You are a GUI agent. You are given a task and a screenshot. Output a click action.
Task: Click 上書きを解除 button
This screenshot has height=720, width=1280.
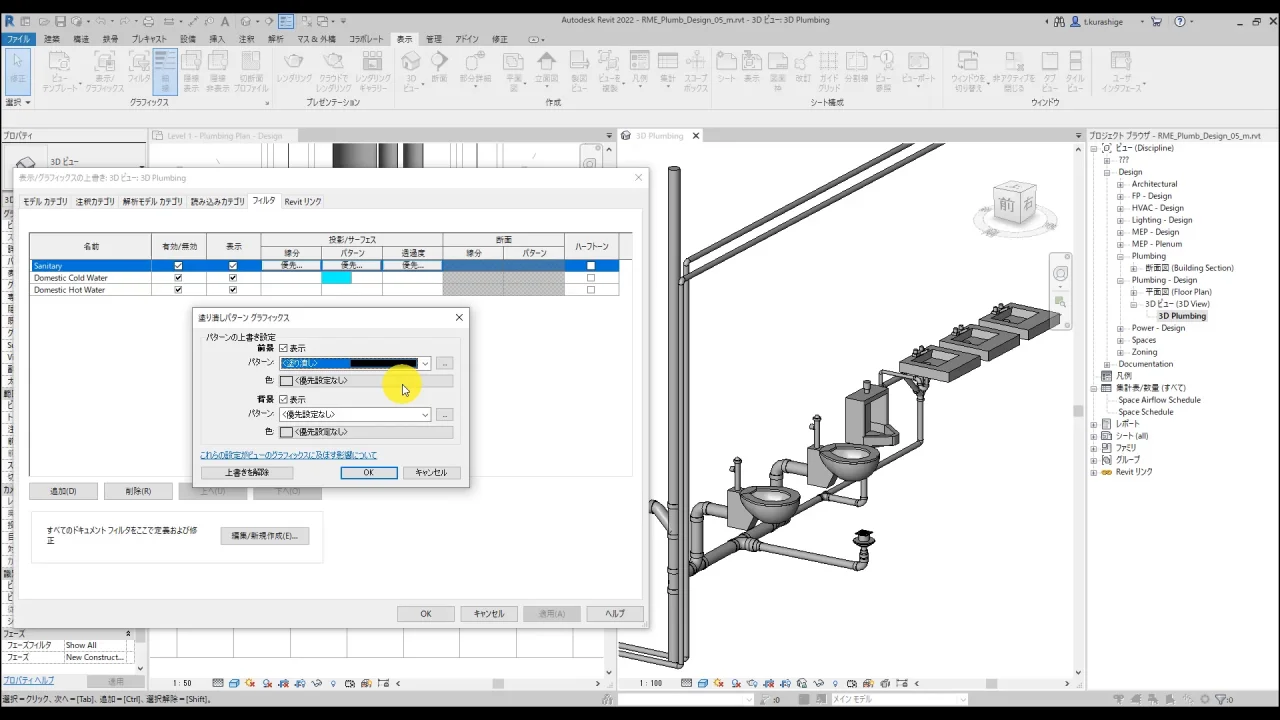[x=247, y=472]
